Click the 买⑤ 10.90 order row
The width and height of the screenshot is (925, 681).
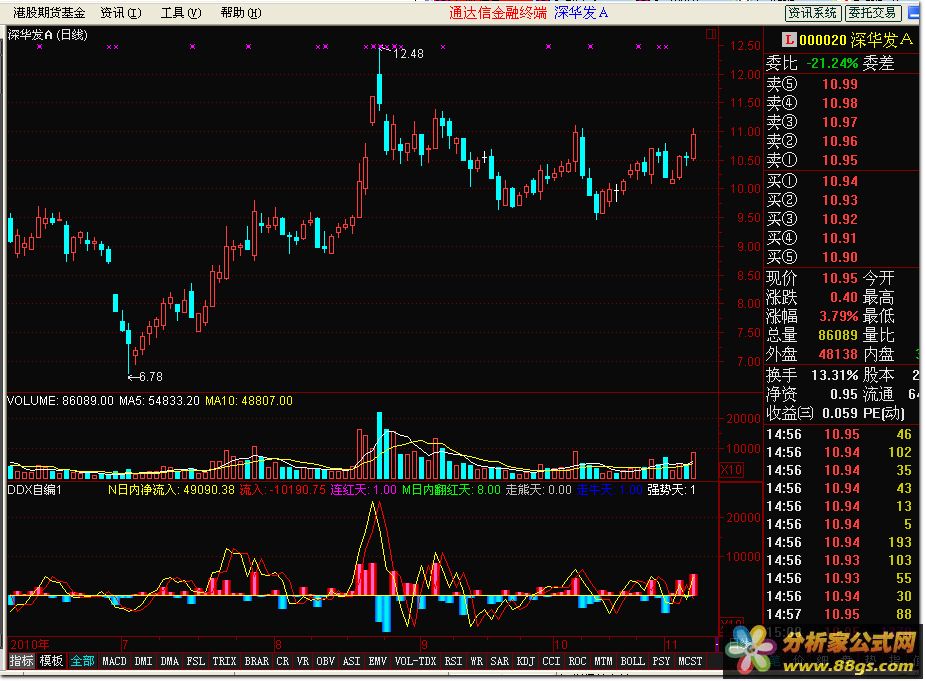pyautogui.click(x=812, y=257)
